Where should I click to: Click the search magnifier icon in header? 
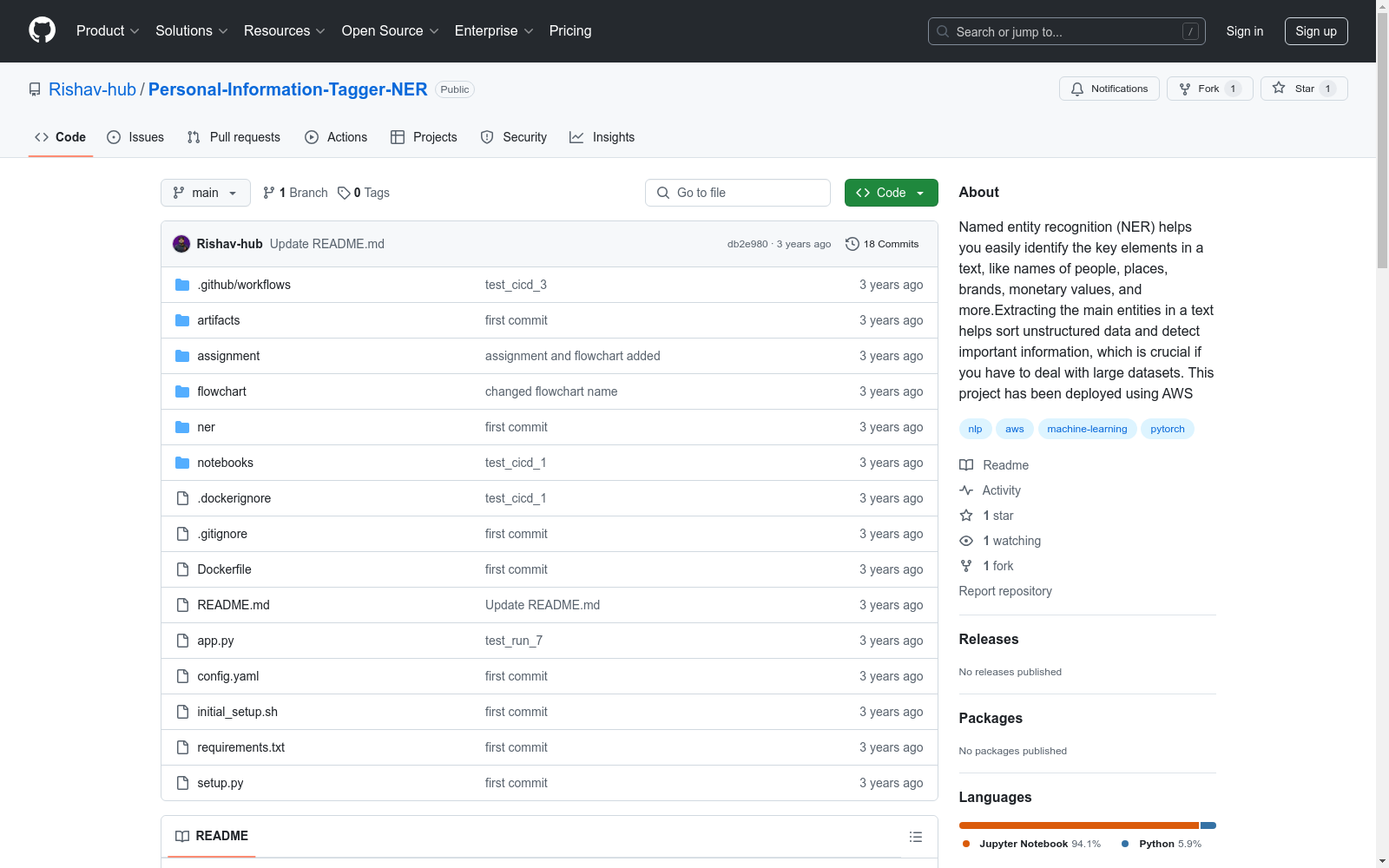coord(943,31)
